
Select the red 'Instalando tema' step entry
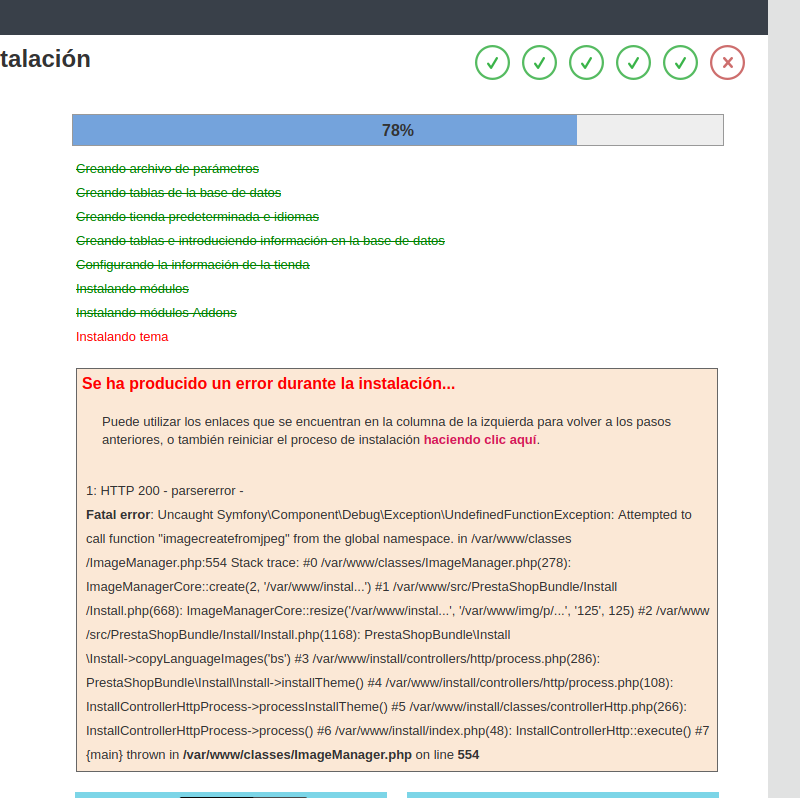pyautogui.click(x=122, y=336)
